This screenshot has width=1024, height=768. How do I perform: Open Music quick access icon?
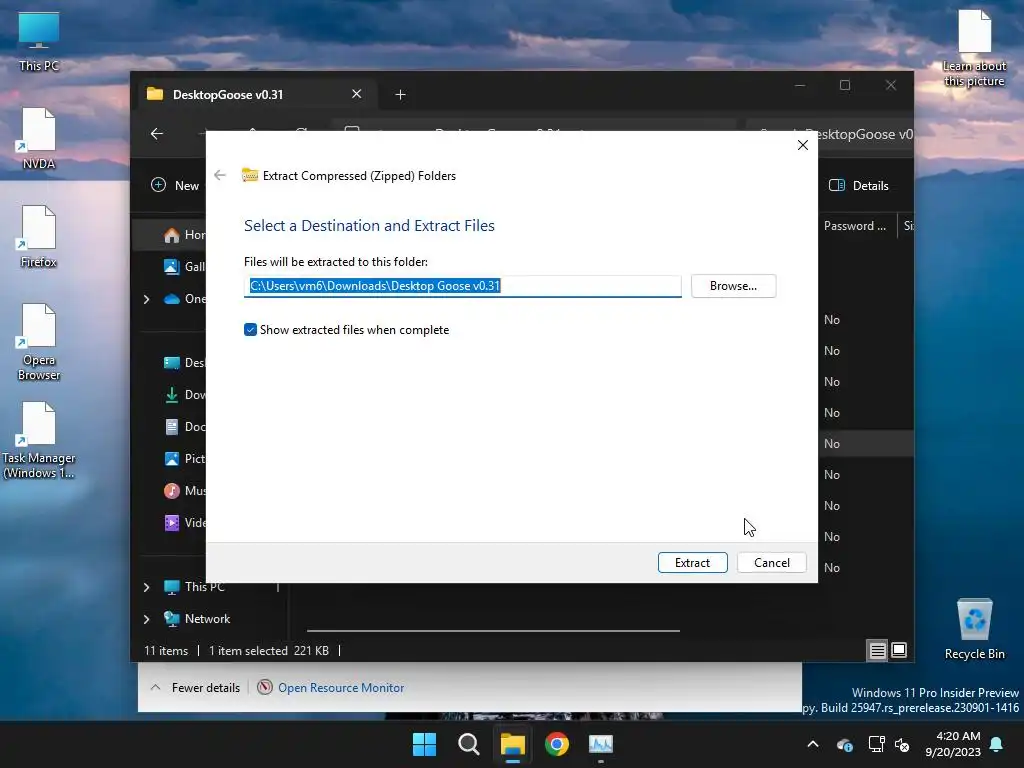click(x=172, y=490)
